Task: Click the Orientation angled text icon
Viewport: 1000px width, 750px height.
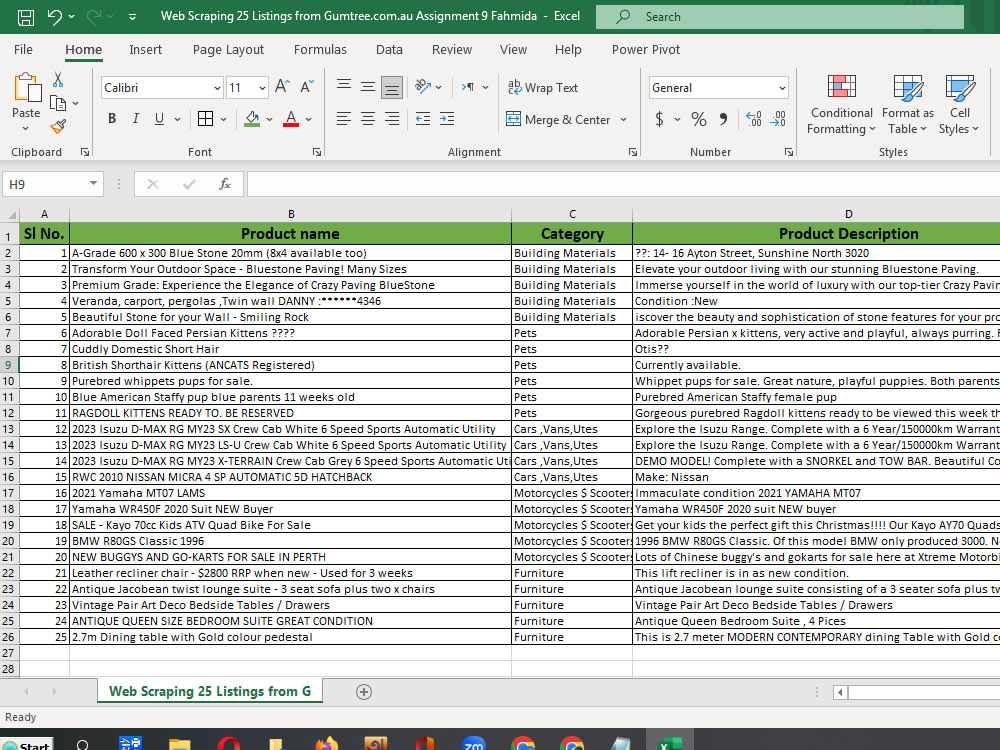Action: pos(423,87)
